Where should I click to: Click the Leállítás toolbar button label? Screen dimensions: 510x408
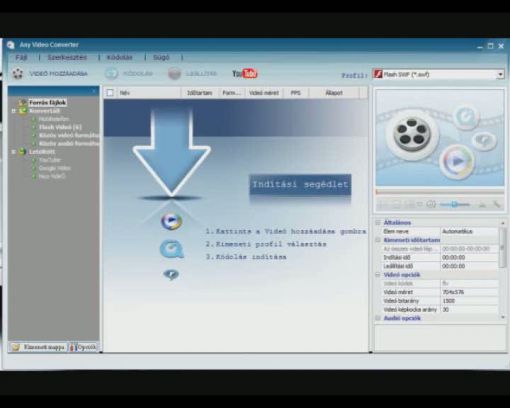201,74
